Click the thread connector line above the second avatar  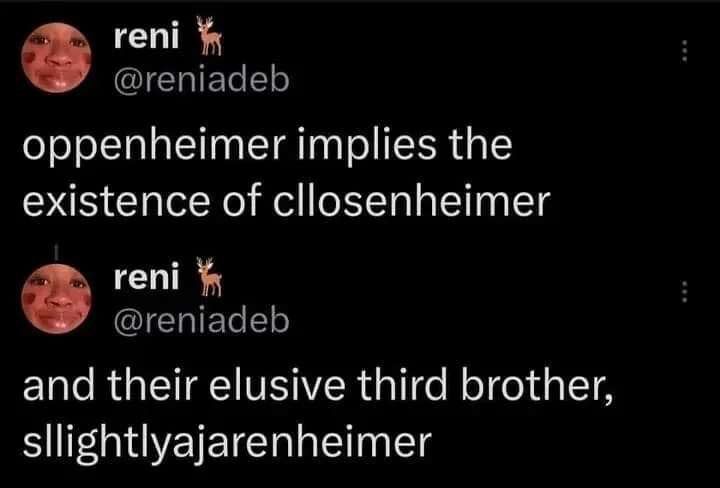[x=56, y=251]
